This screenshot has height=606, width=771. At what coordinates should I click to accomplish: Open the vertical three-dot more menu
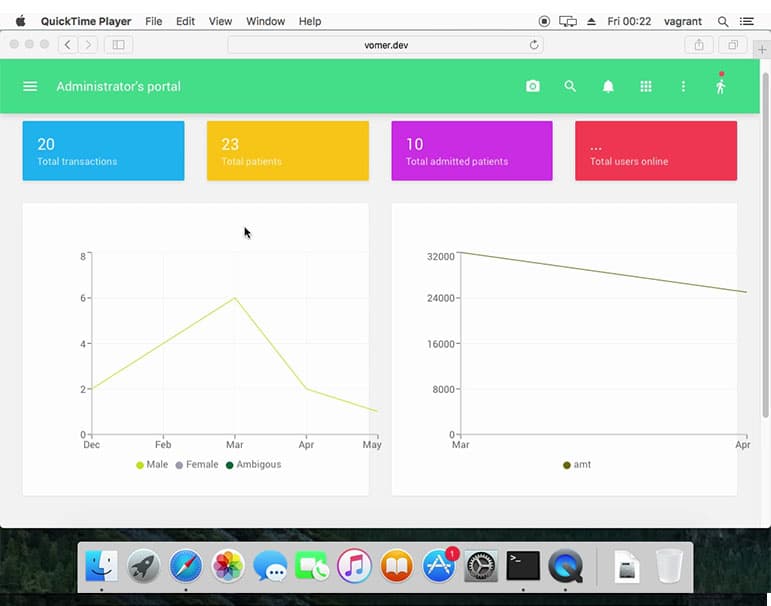pyautogui.click(x=683, y=87)
